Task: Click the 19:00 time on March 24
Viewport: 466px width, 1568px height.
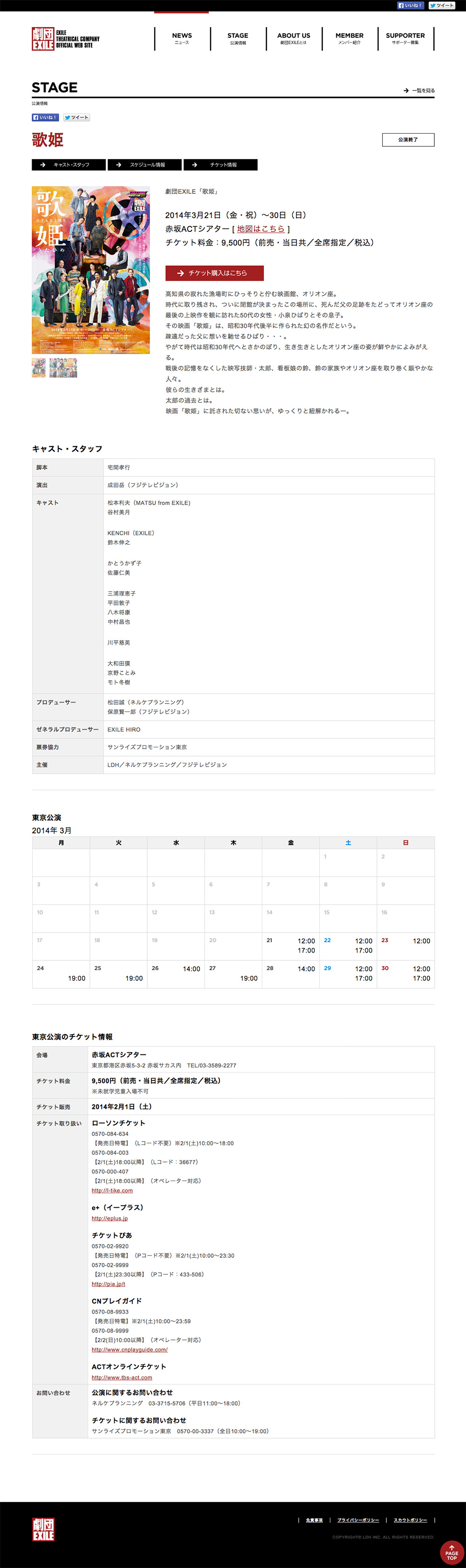Action: pos(77,978)
